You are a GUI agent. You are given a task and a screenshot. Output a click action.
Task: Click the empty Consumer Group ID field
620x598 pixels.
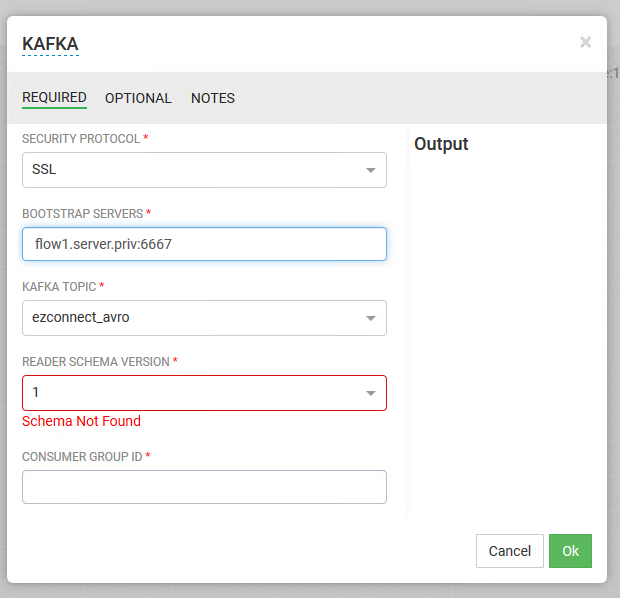point(204,487)
